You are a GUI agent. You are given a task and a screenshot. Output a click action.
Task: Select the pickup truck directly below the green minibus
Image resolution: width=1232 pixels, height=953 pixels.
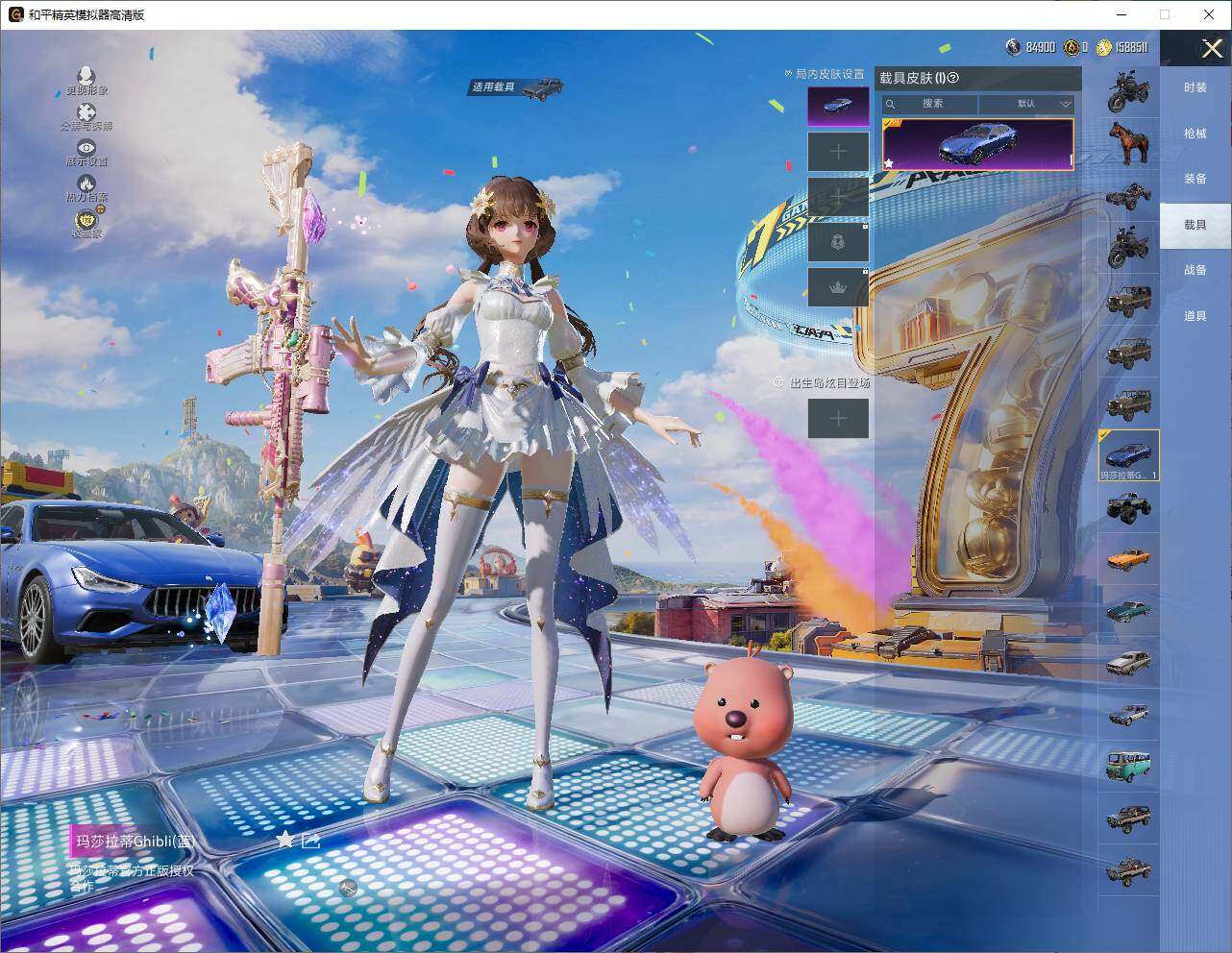1129,818
